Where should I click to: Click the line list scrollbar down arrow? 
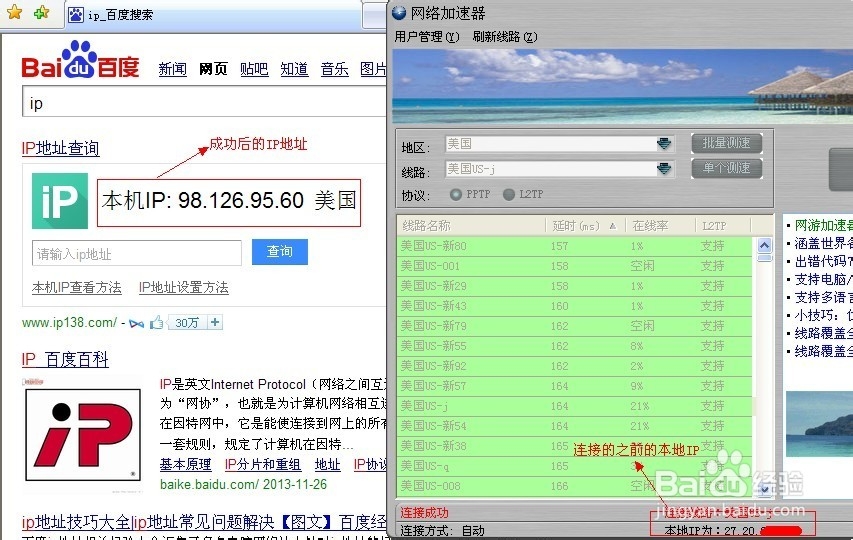point(764,488)
